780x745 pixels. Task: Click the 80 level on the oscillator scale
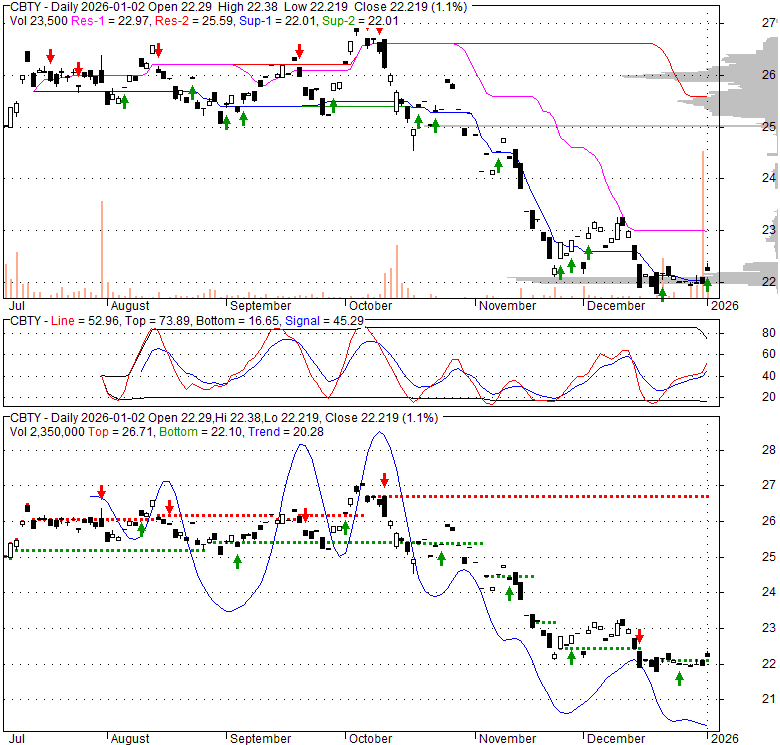(x=742, y=333)
